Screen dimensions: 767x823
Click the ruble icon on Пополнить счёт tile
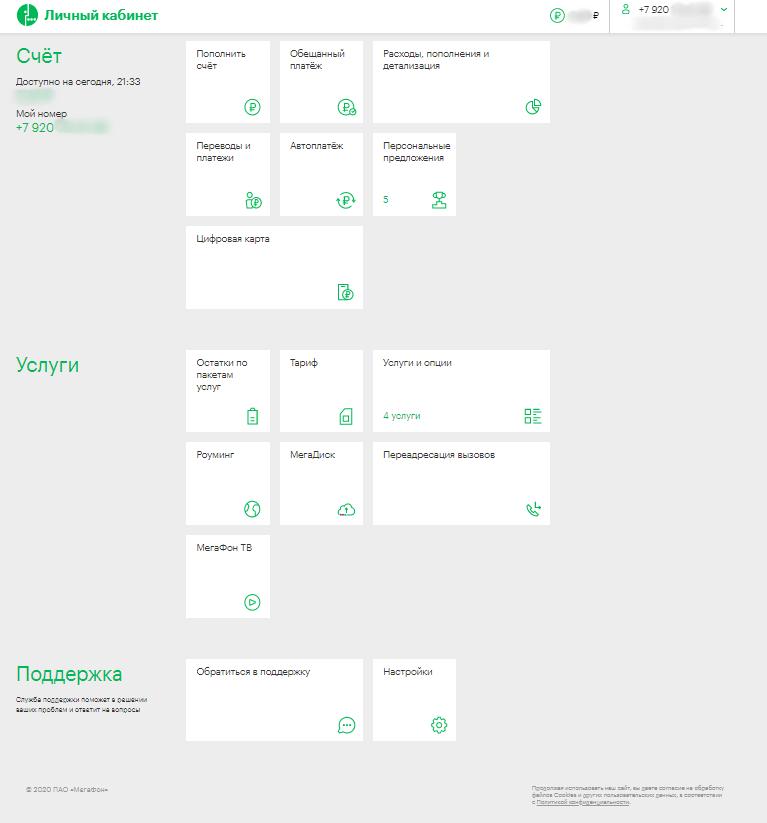[253, 107]
